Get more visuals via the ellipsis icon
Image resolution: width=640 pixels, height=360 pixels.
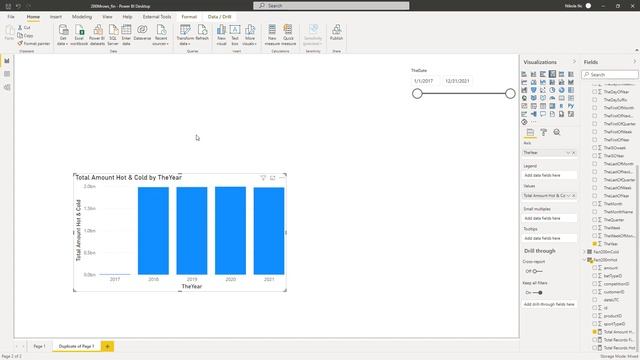[533, 122]
